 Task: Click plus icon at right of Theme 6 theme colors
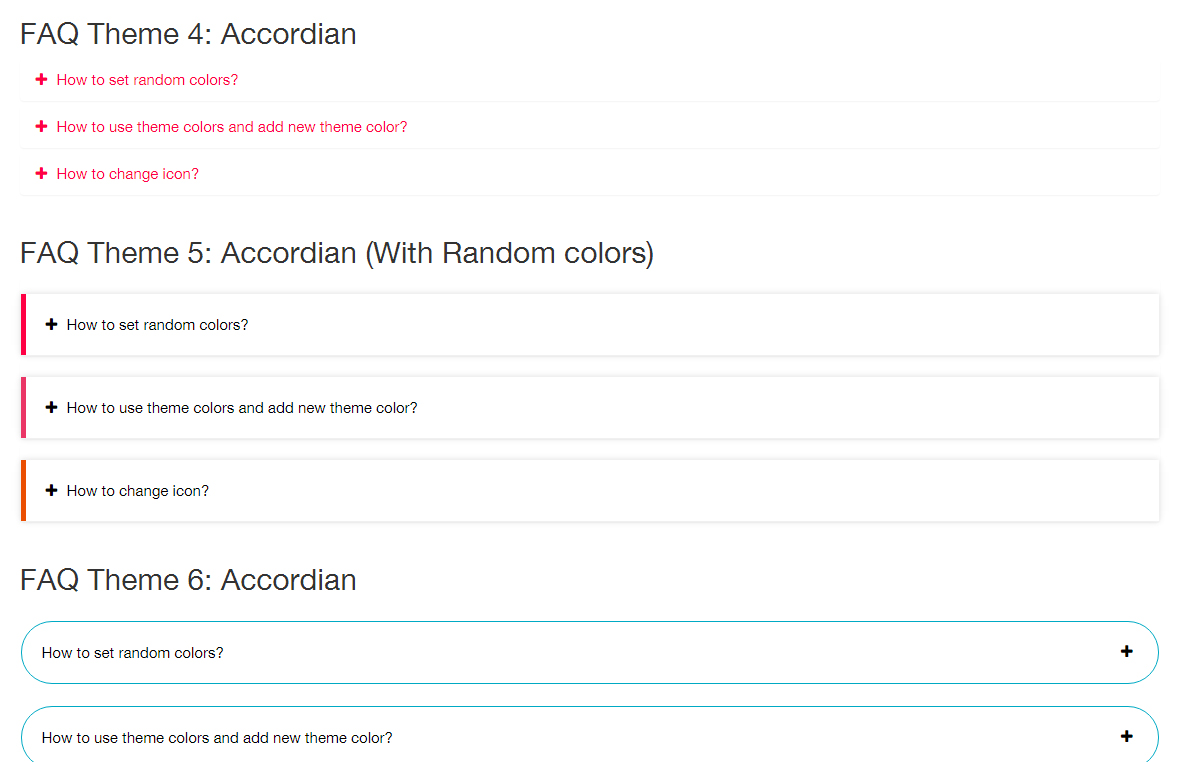point(1127,736)
